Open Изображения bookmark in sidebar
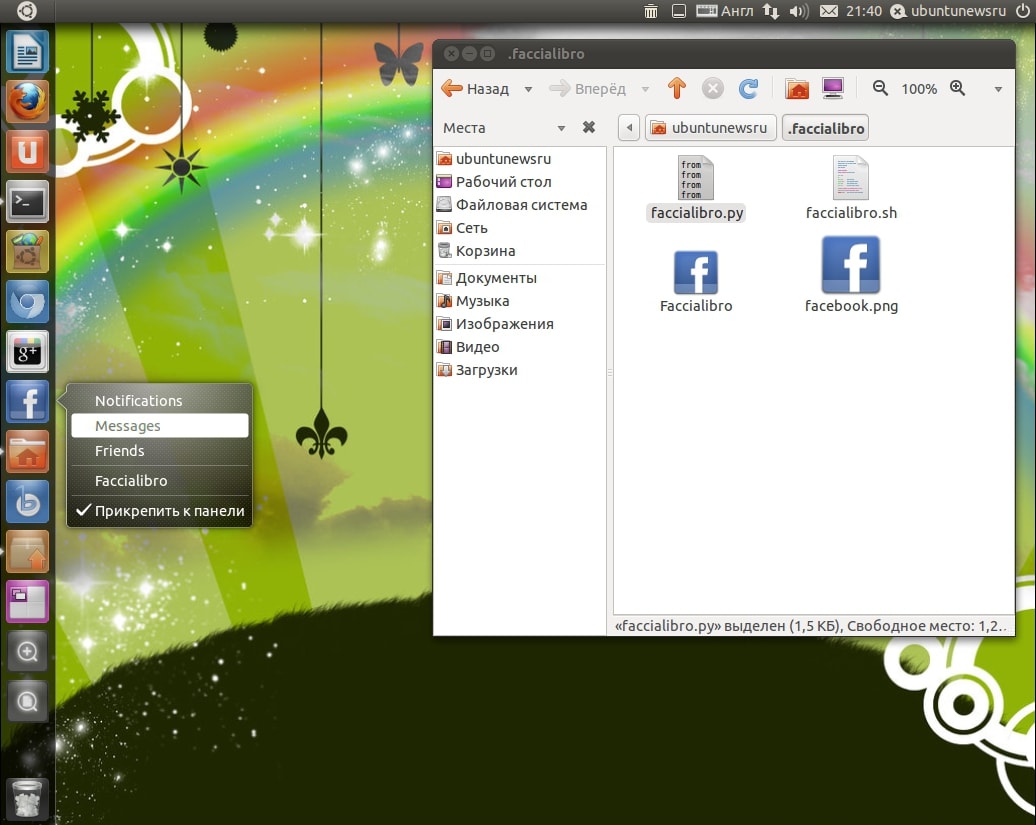Viewport: 1036px width, 825px height. [x=520, y=324]
